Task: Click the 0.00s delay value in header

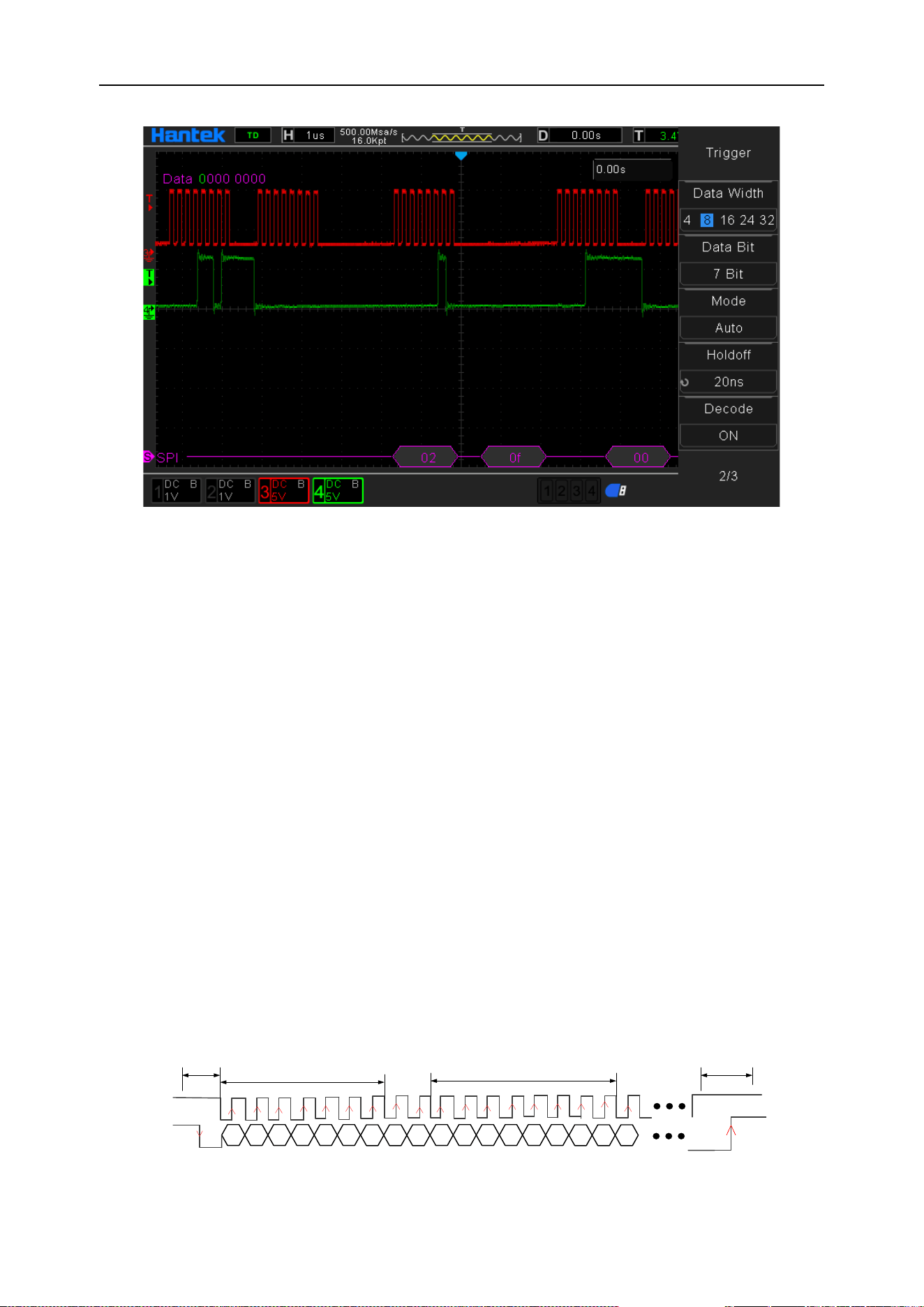Action: pos(586,135)
